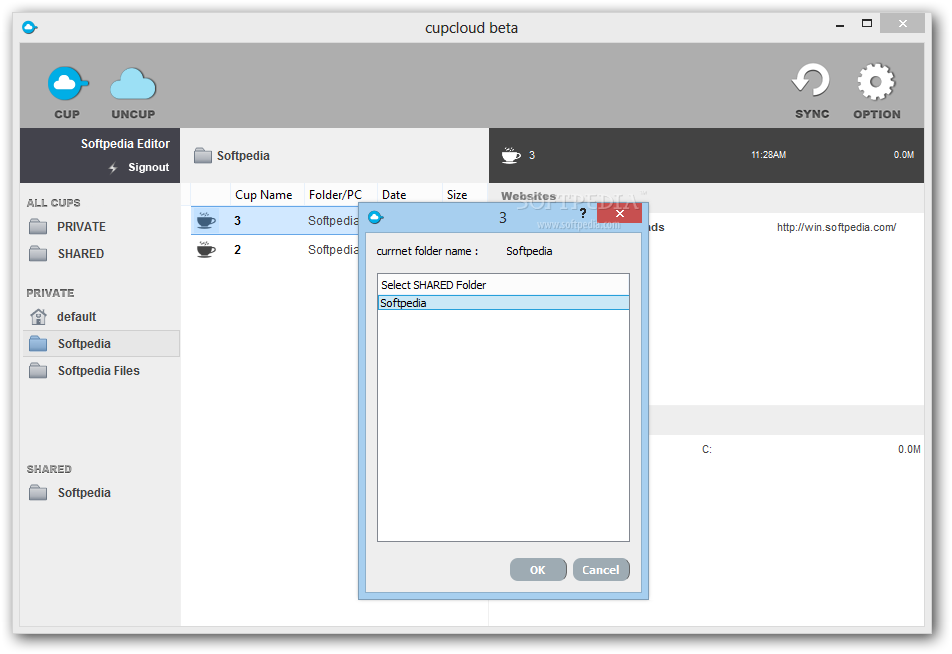Click Softpedia folder cell of cup 2

tap(333, 250)
